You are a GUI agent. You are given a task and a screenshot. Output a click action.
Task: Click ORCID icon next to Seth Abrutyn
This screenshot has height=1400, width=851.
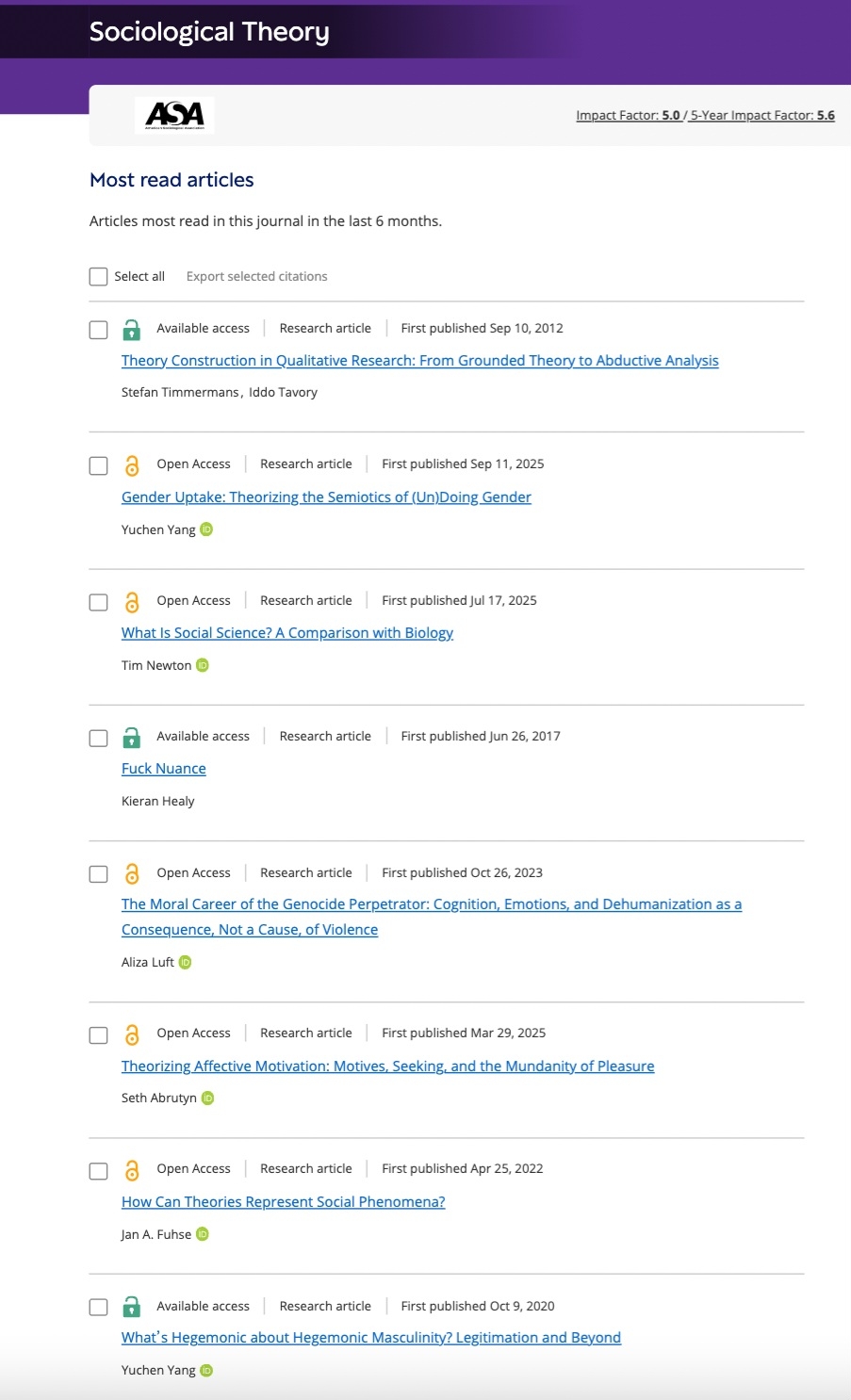coord(208,1098)
